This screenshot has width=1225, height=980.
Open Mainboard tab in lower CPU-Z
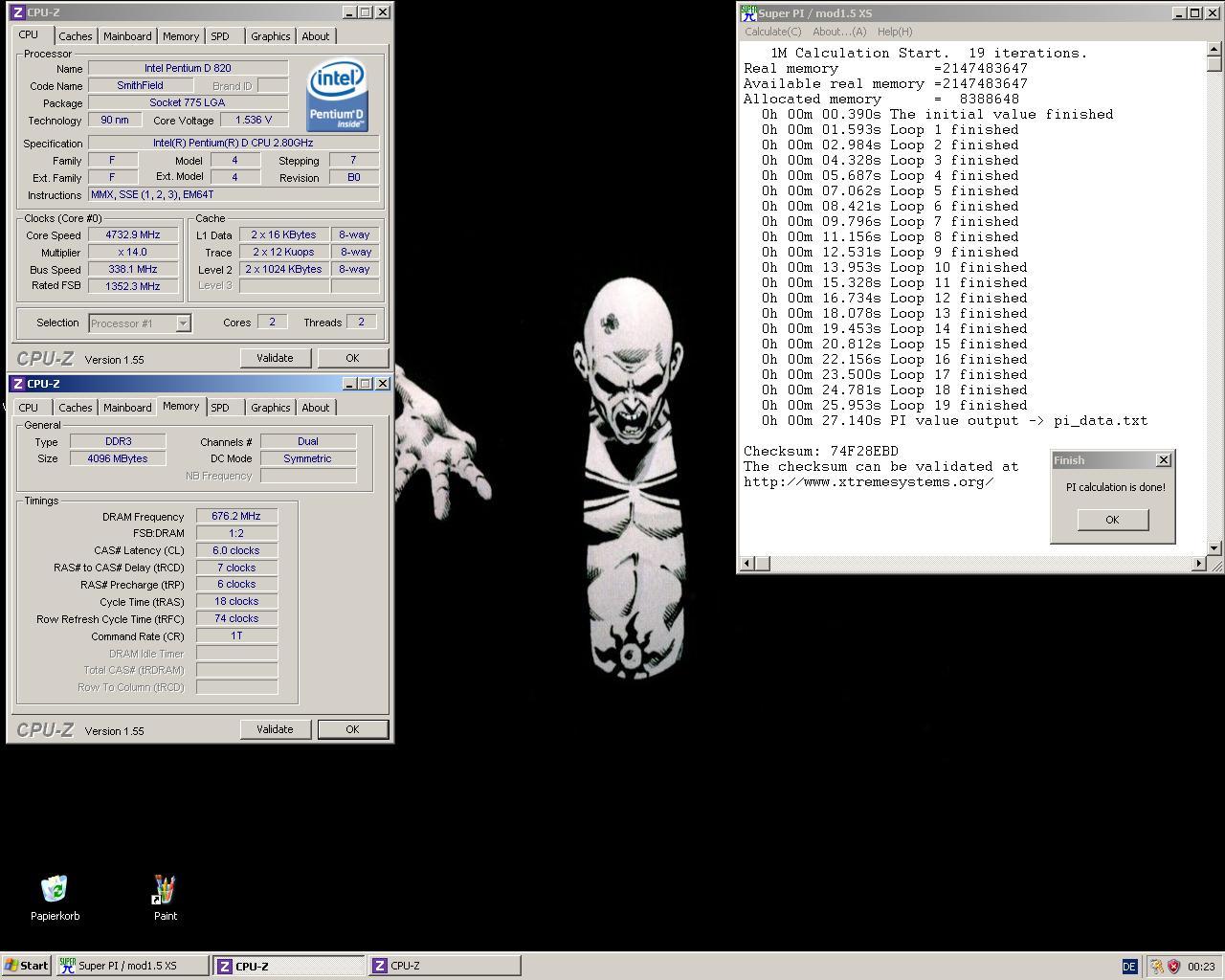127,408
